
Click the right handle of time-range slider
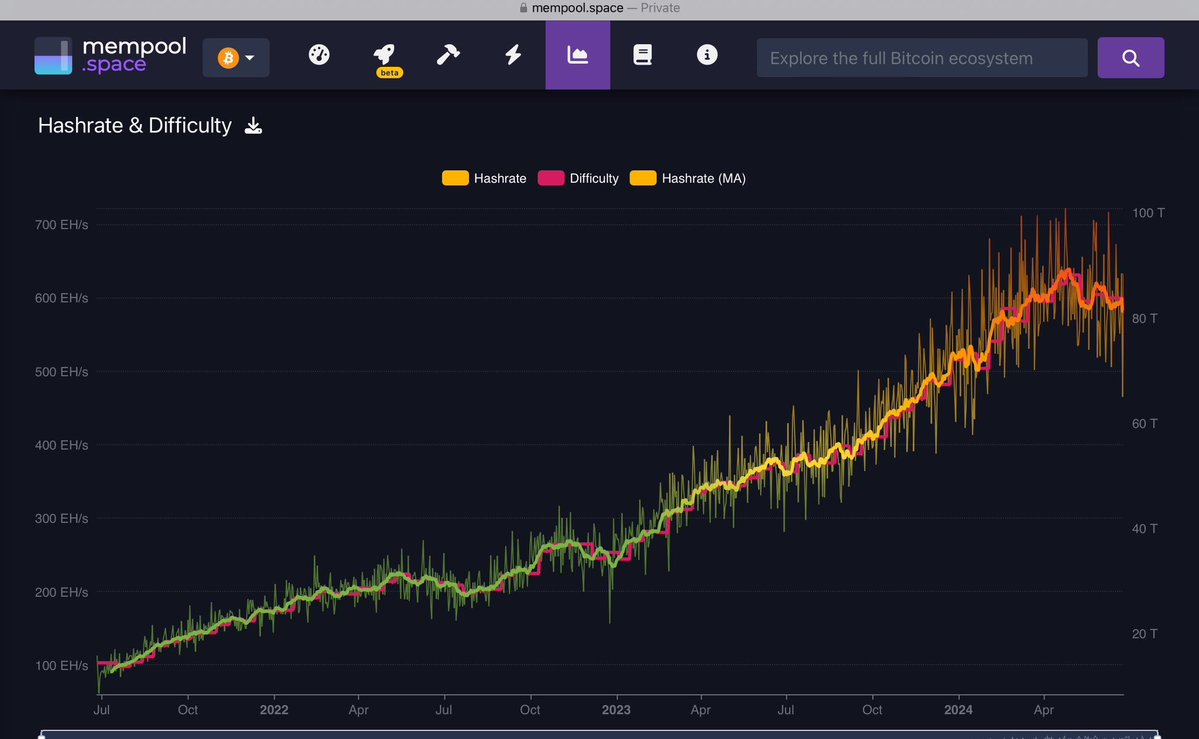[x=1157, y=735]
